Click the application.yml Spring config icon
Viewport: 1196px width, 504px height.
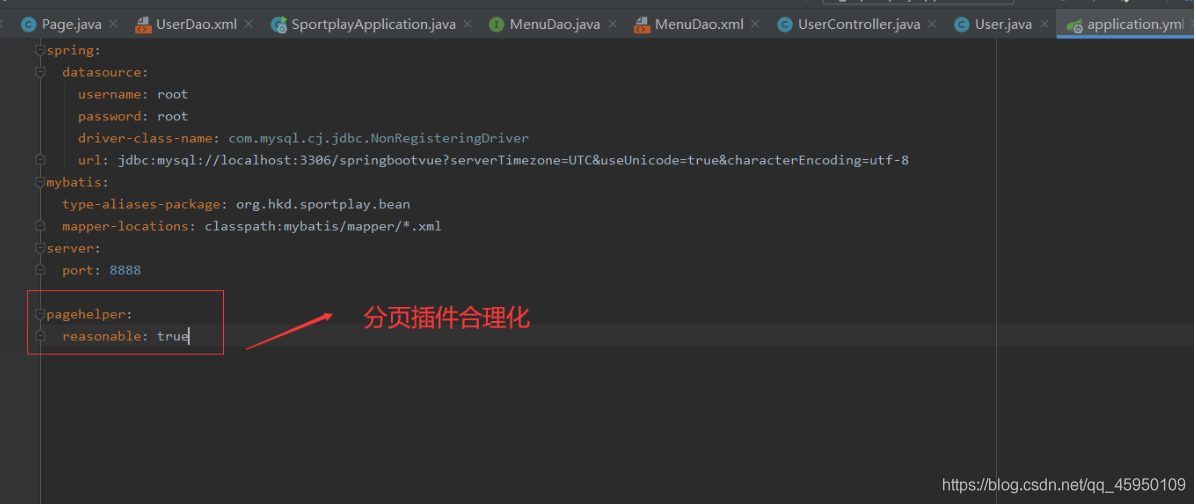coord(1074,25)
